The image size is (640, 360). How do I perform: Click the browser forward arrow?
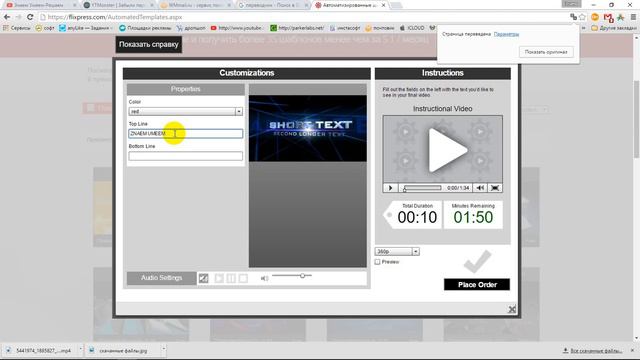point(18,17)
